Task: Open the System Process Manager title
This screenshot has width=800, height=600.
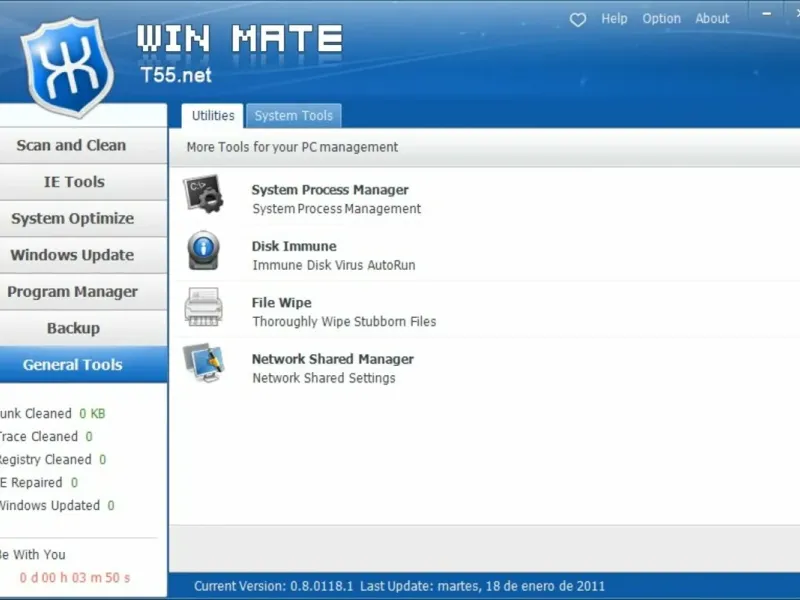Action: click(330, 190)
